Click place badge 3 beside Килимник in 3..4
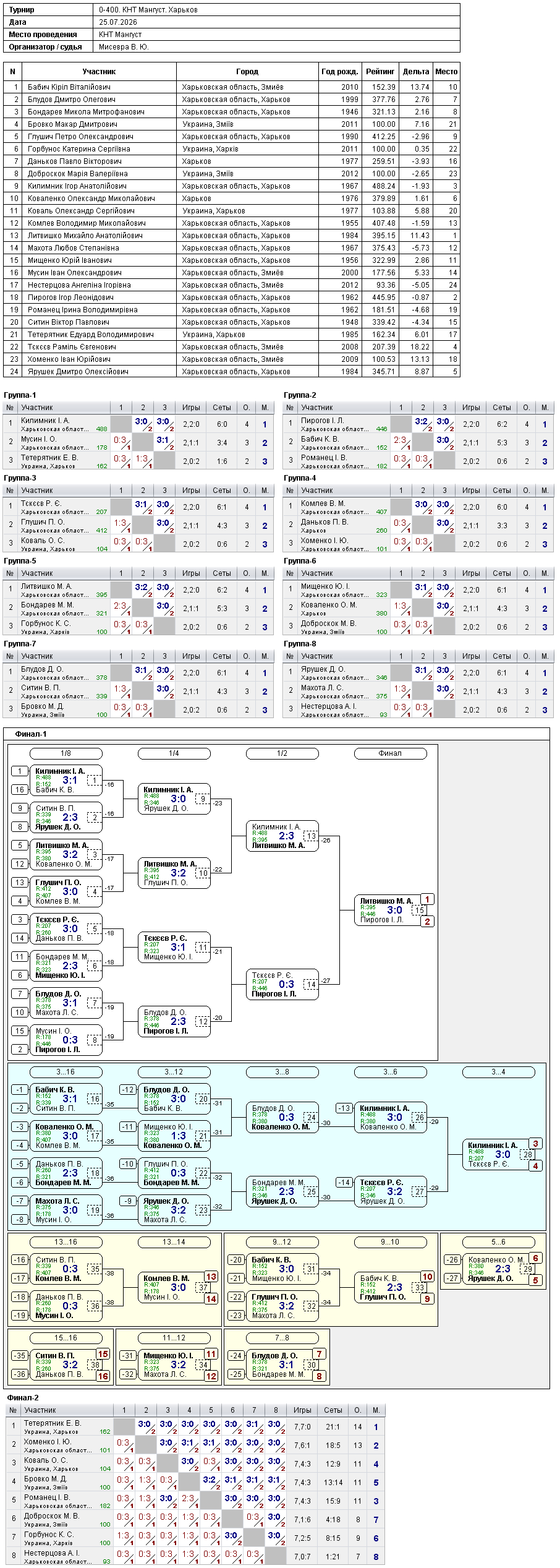 536,1144
